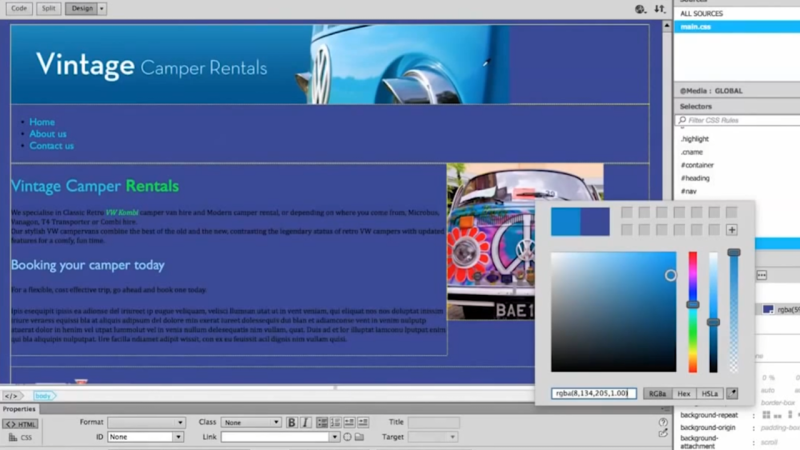Click the Vintage Camper Rentals banner image

(260, 65)
